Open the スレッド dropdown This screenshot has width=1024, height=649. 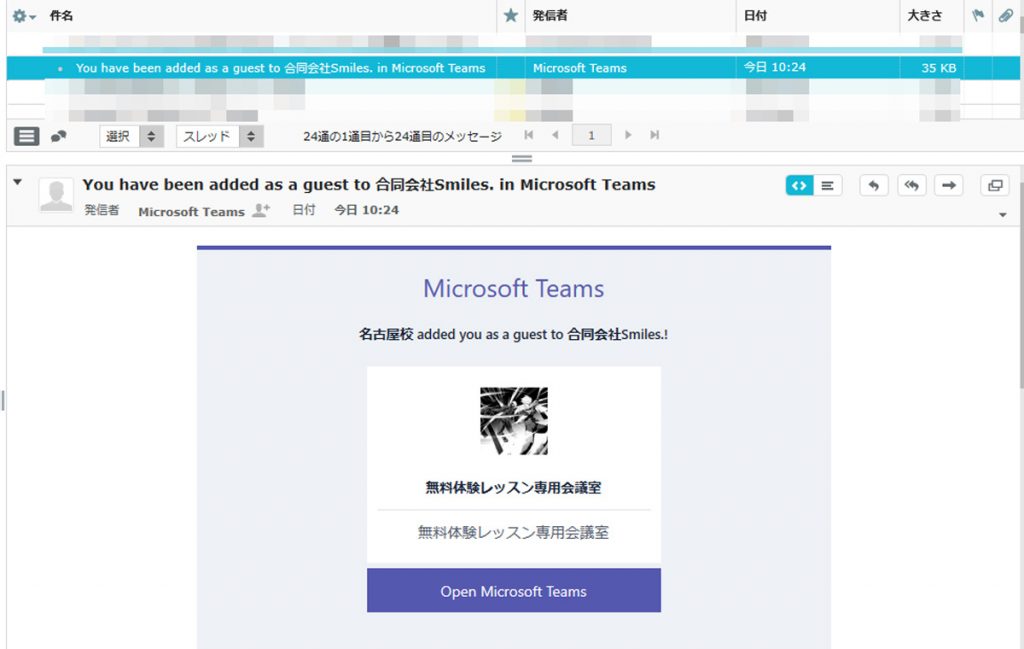point(219,136)
